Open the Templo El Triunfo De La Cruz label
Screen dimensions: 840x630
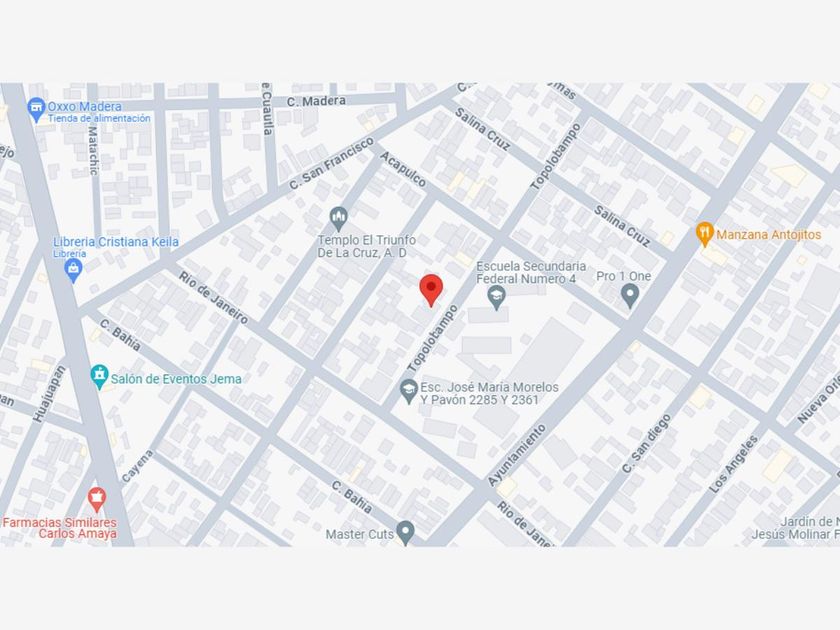[366, 246]
